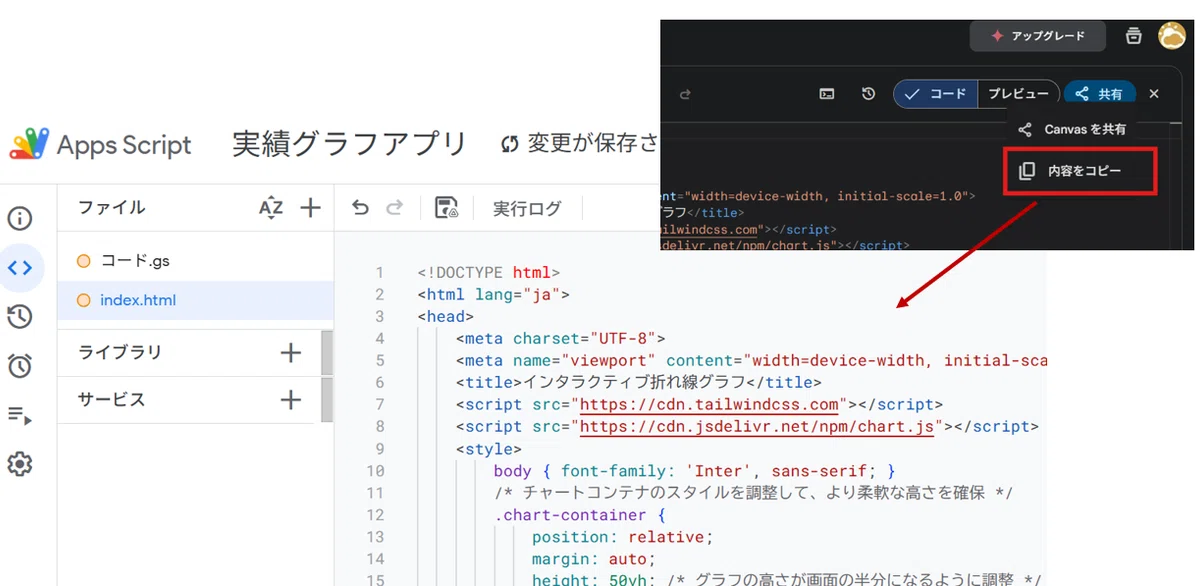Click the .chart-container { line
Viewport: 1200px width, 586px height.
[579, 515]
